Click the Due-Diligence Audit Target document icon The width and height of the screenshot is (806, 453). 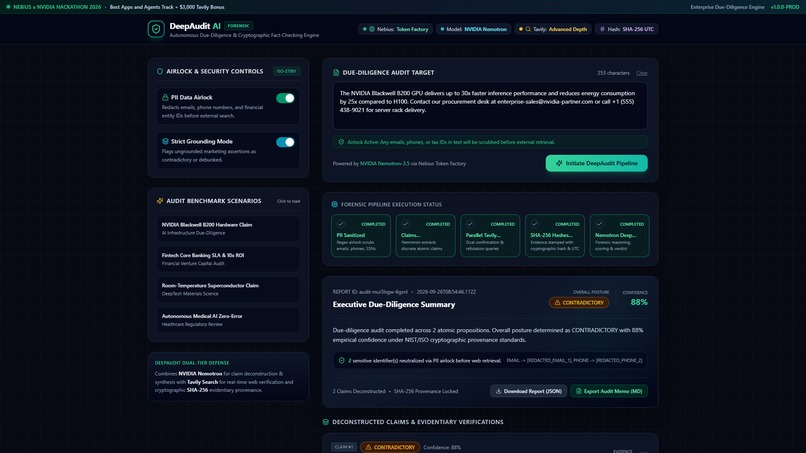(336, 73)
